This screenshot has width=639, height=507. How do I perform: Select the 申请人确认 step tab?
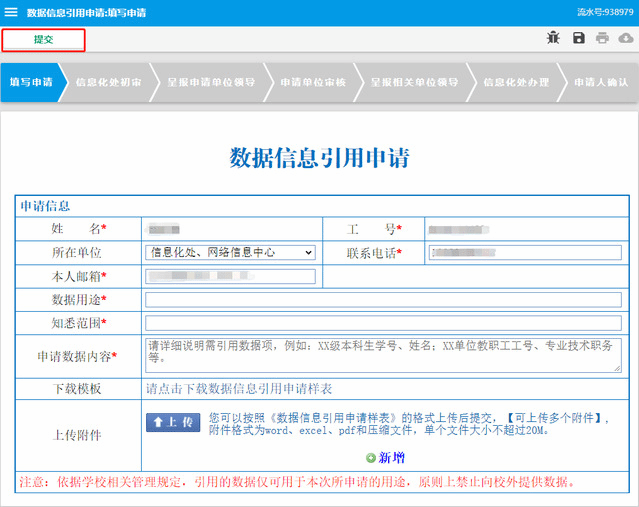point(601,82)
